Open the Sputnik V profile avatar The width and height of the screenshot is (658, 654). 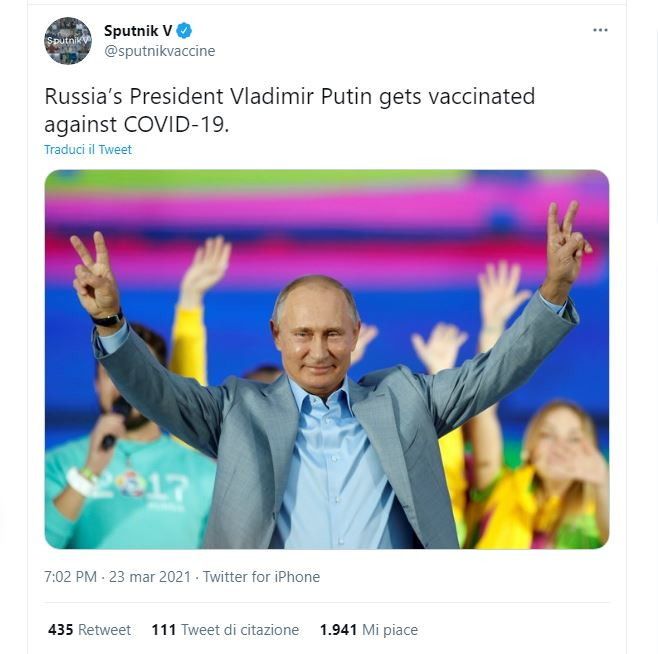[x=68, y=41]
